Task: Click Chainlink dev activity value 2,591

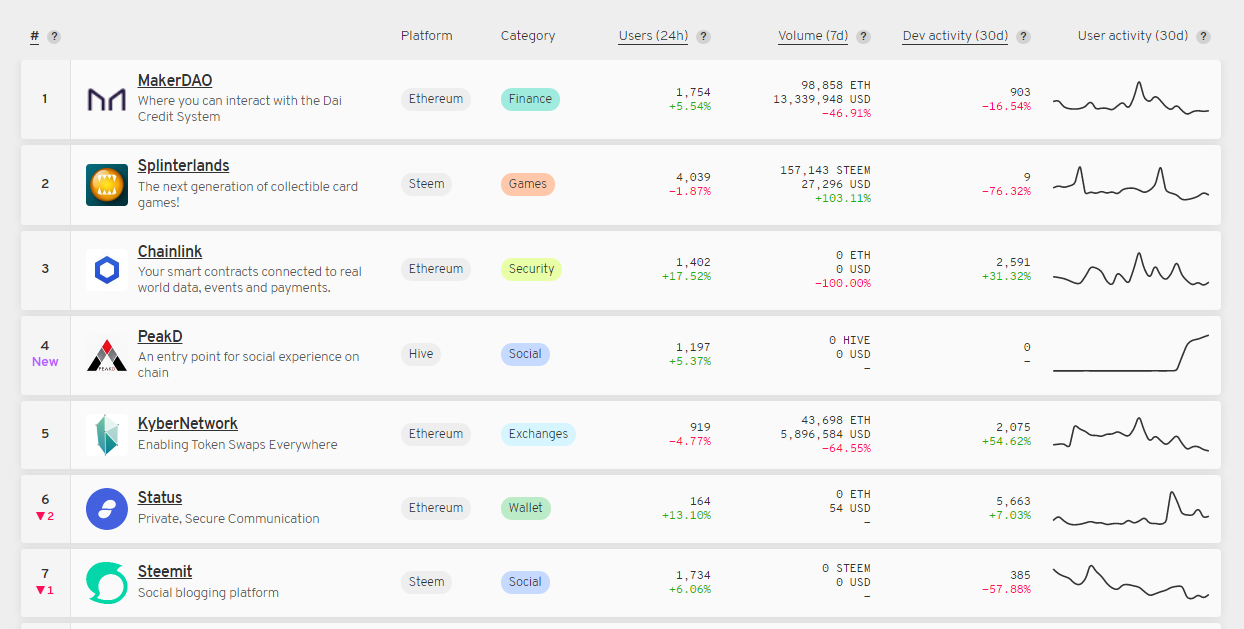Action: [x=1013, y=262]
